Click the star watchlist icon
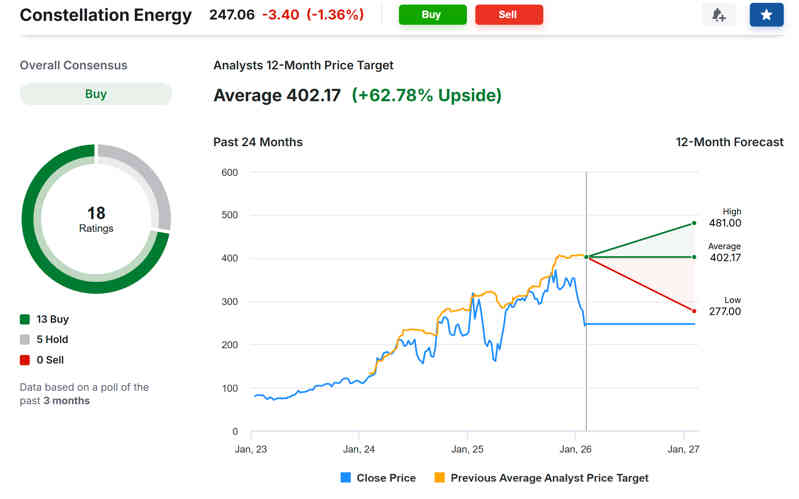The height and width of the screenshot is (499, 799). [766, 15]
